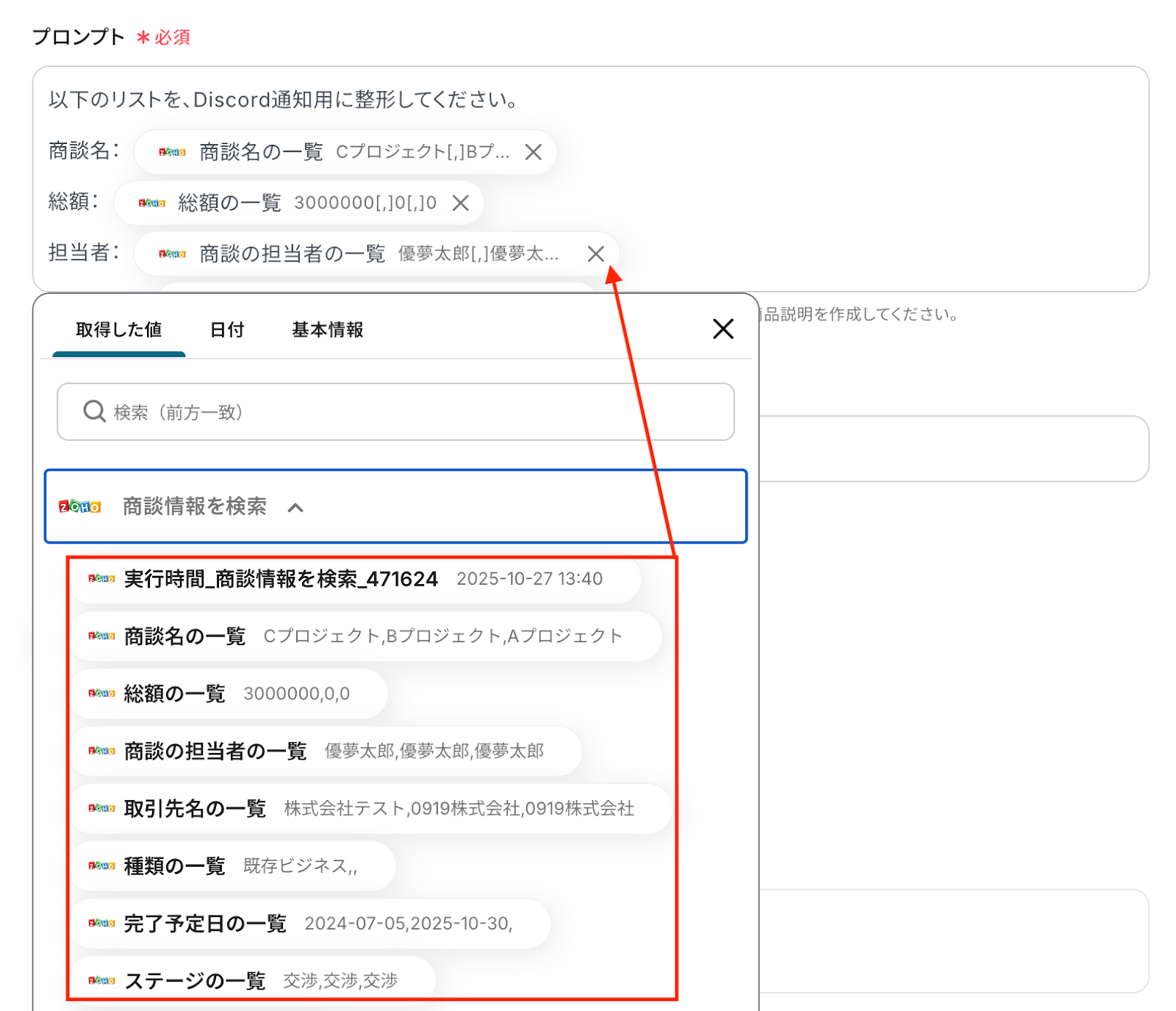
Task: Click the Zoho icon on 実行時間 row
Action: [x=101, y=579]
